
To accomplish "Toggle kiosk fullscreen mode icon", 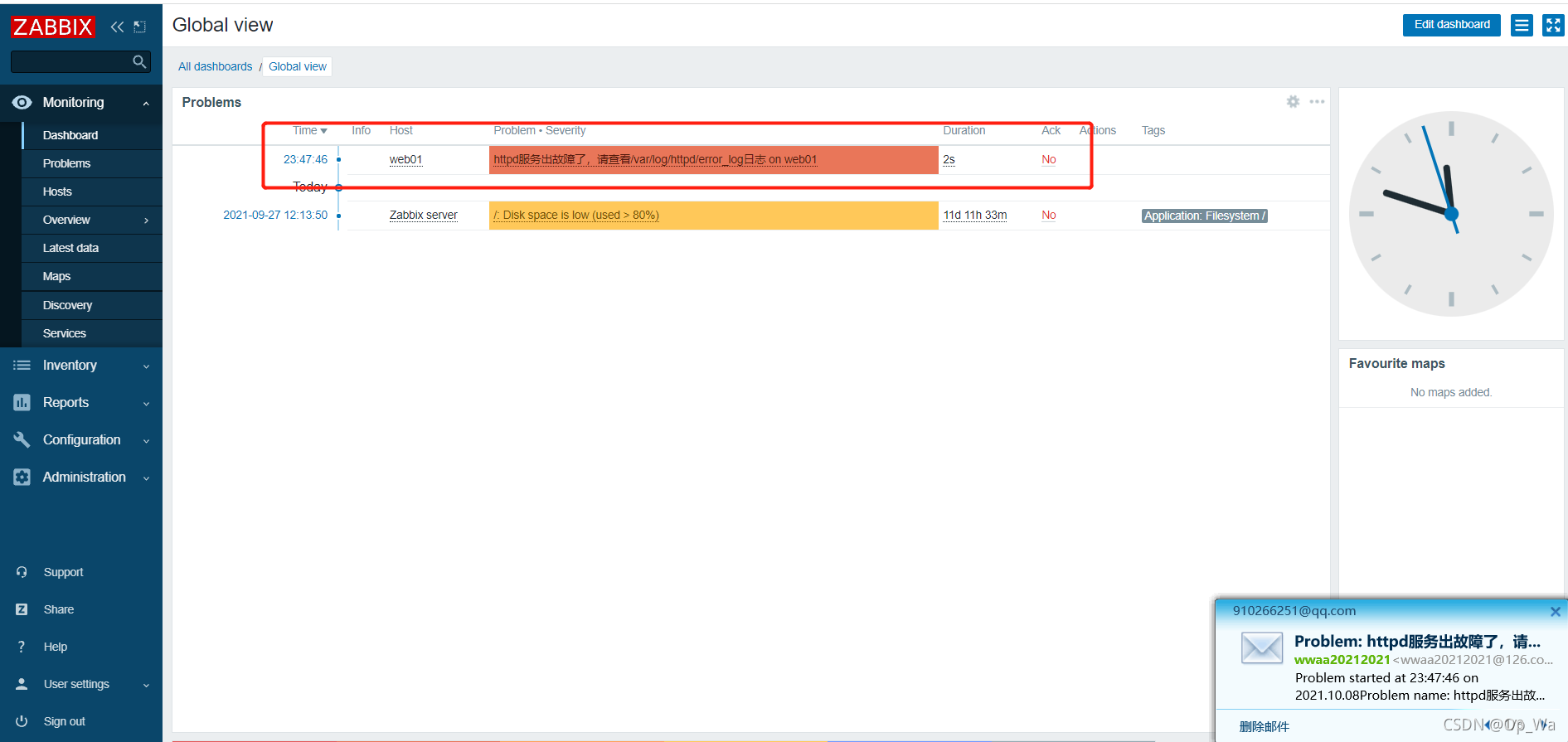I will (x=1553, y=25).
